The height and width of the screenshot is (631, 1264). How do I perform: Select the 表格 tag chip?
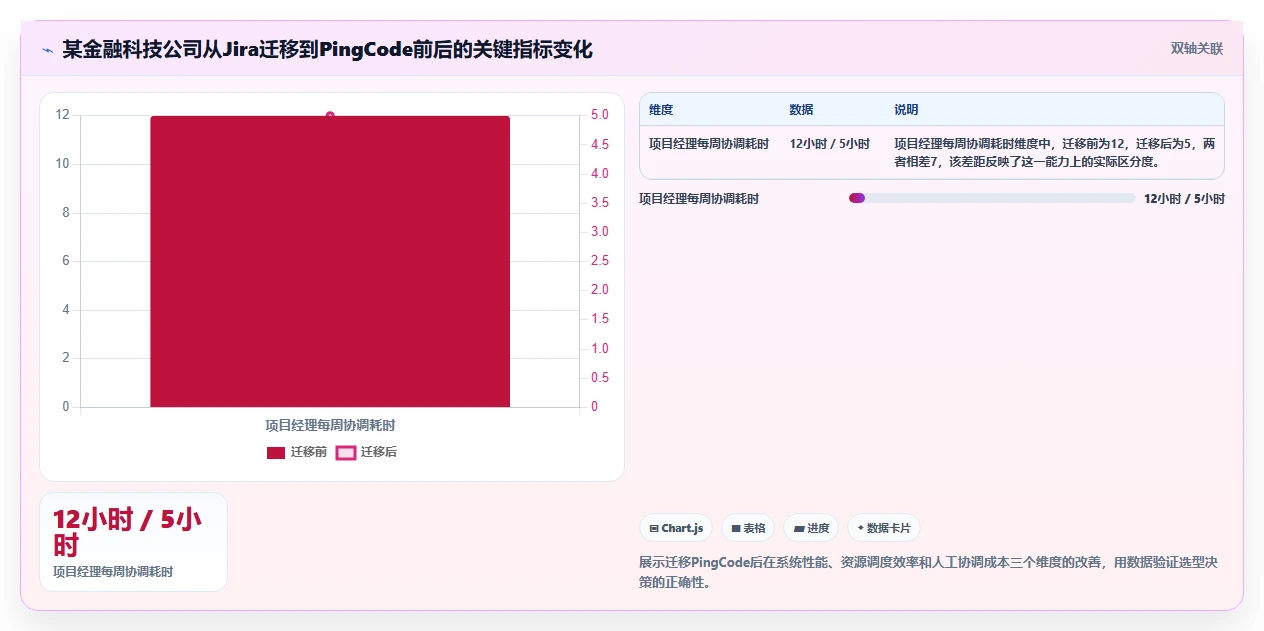(x=748, y=528)
